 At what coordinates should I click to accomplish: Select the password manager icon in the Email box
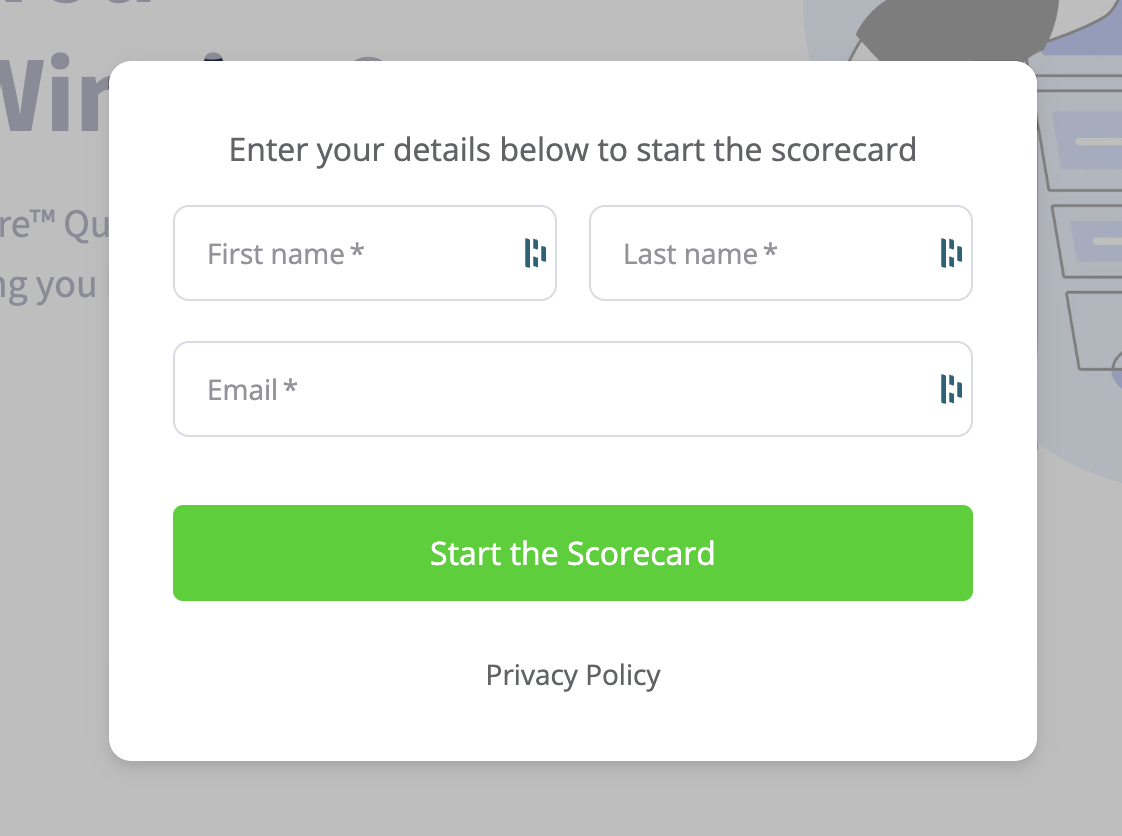click(951, 389)
